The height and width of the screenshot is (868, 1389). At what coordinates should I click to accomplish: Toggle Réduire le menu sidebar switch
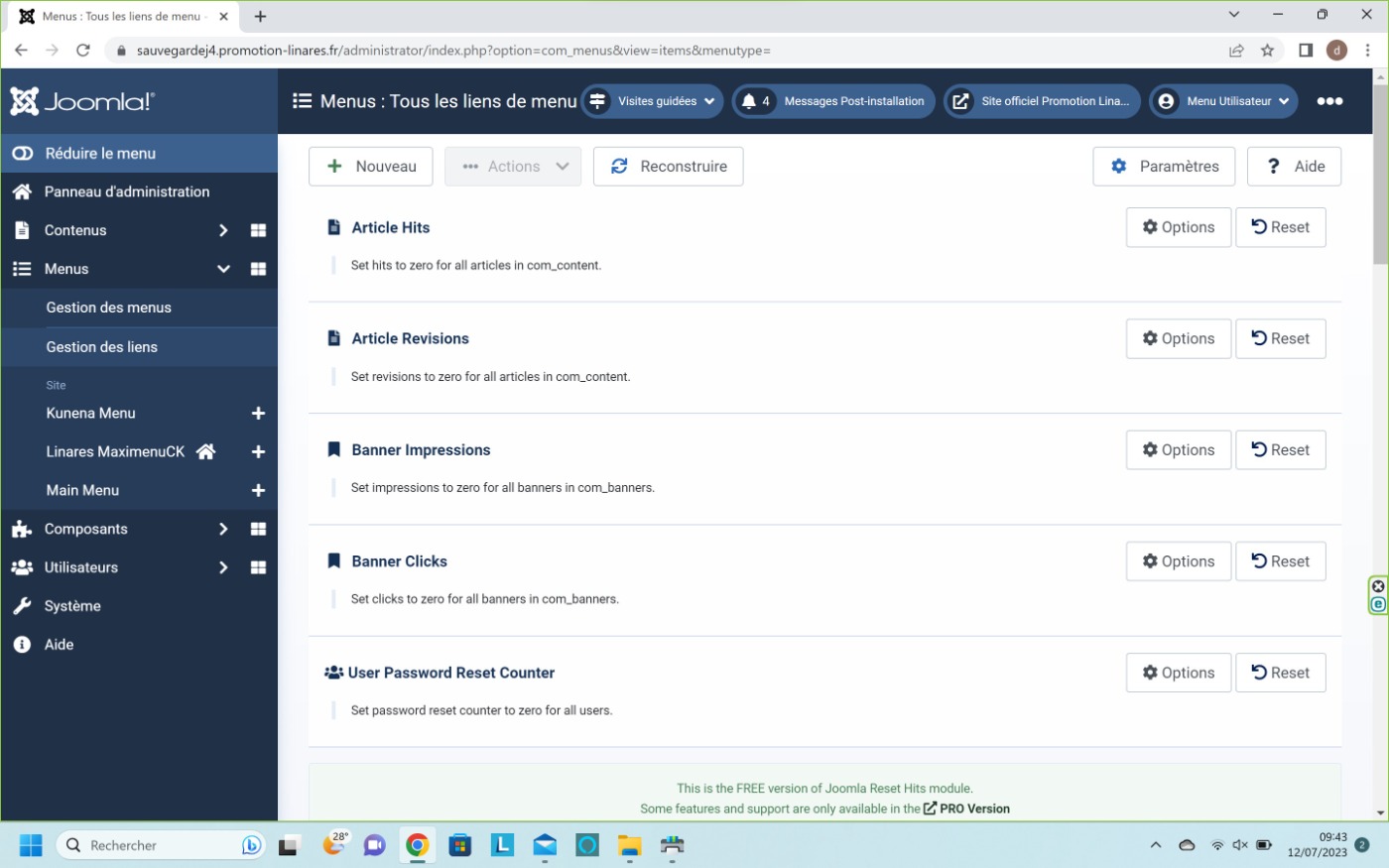[23, 154]
